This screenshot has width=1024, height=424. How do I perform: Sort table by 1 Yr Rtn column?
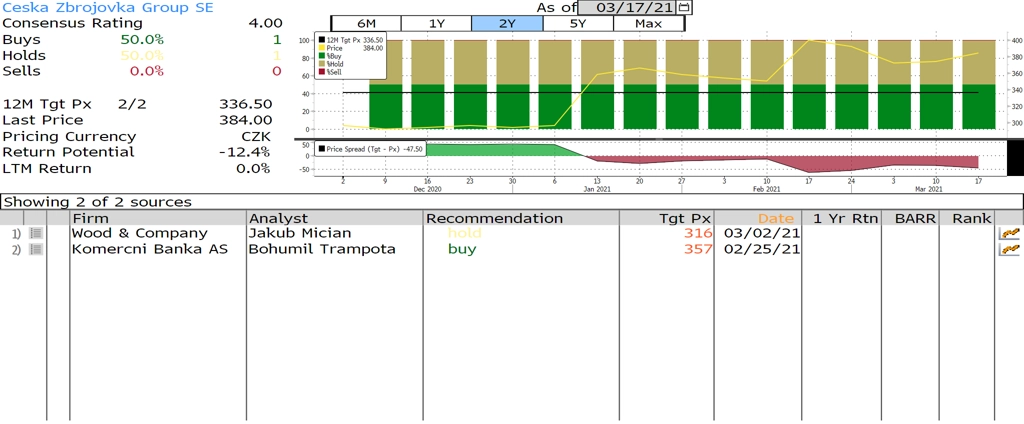point(841,218)
